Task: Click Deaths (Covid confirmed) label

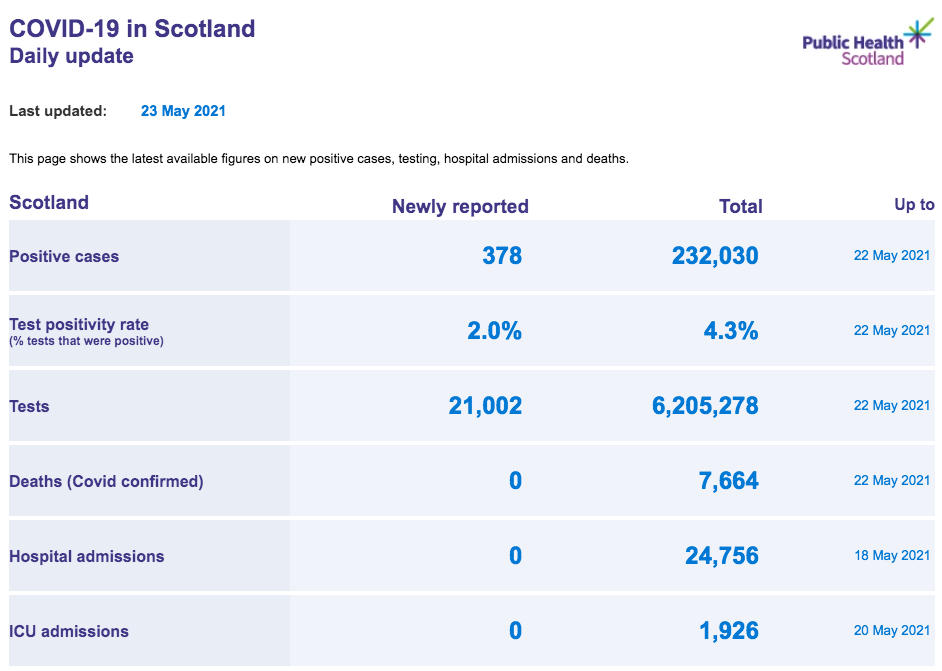Action: tap(106, 482)
